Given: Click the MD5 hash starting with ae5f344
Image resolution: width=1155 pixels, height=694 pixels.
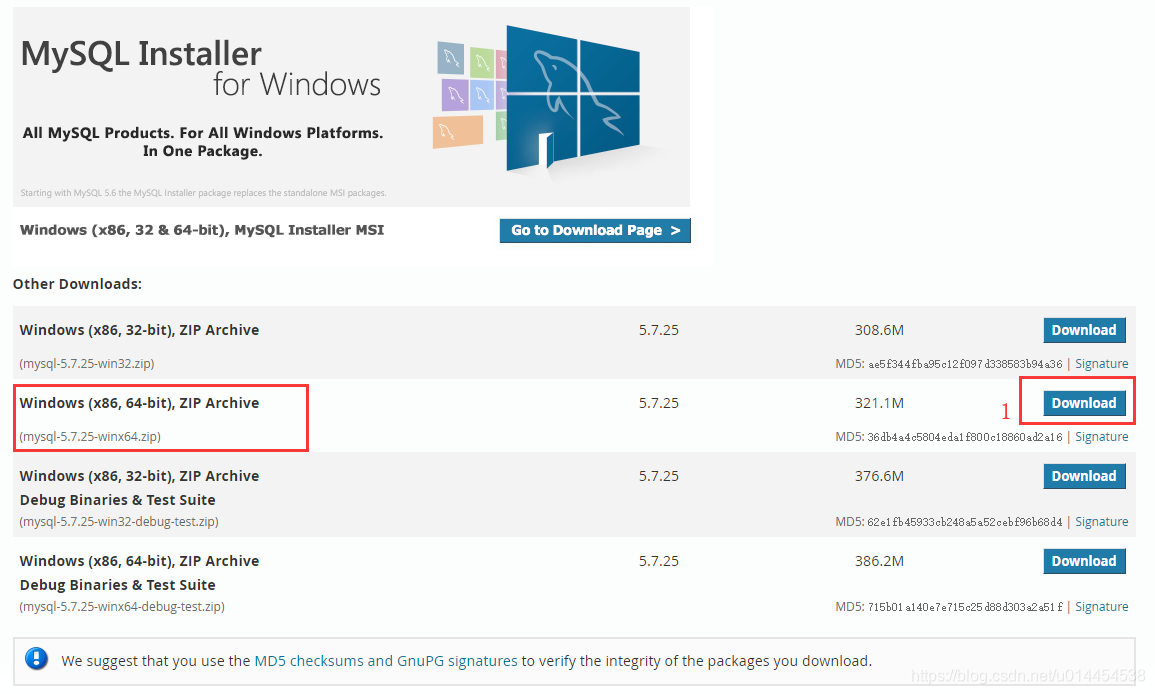Looking at the screenshot, I should 965,364.
